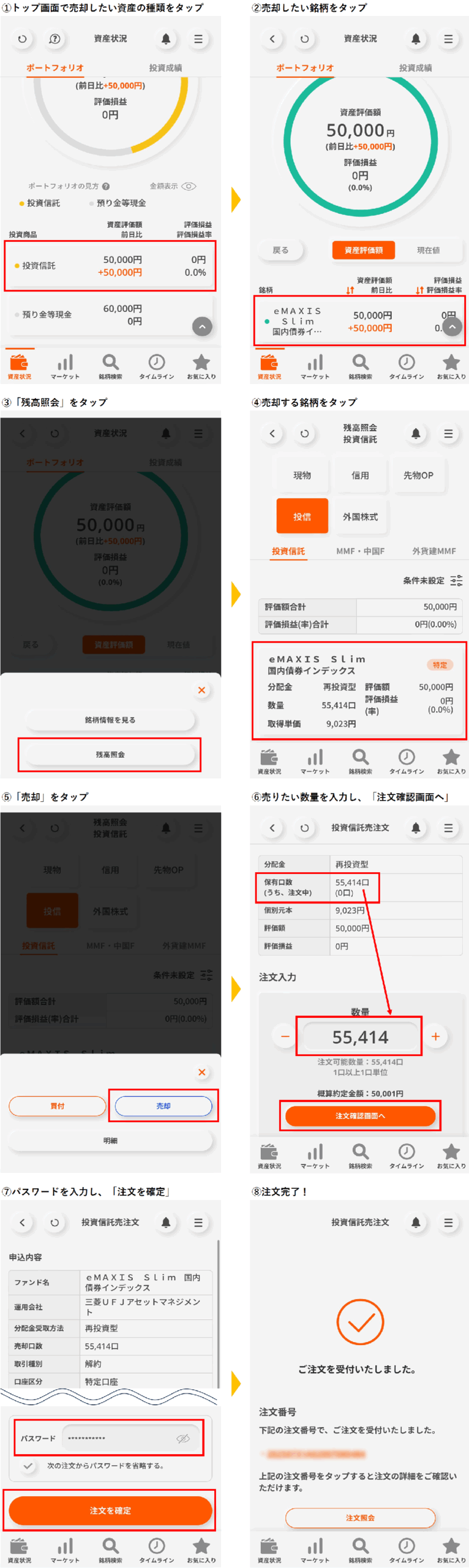469x1568 pixels.
Task: Select the 現在値 toggle tab in step ②
Action: point(428,251)
